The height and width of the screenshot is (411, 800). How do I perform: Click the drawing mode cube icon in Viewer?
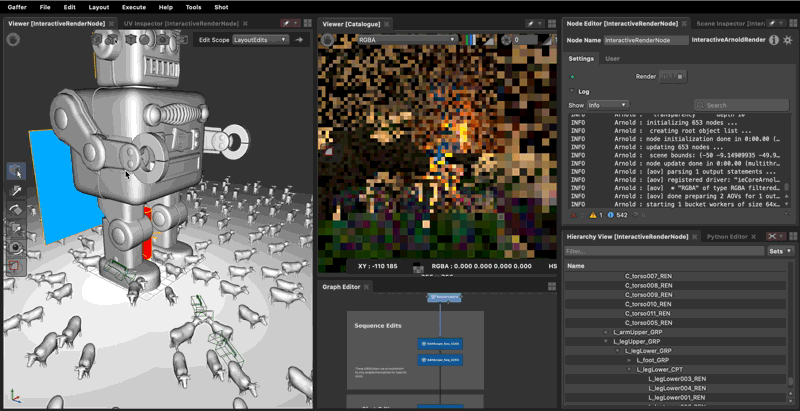[96, 40]
